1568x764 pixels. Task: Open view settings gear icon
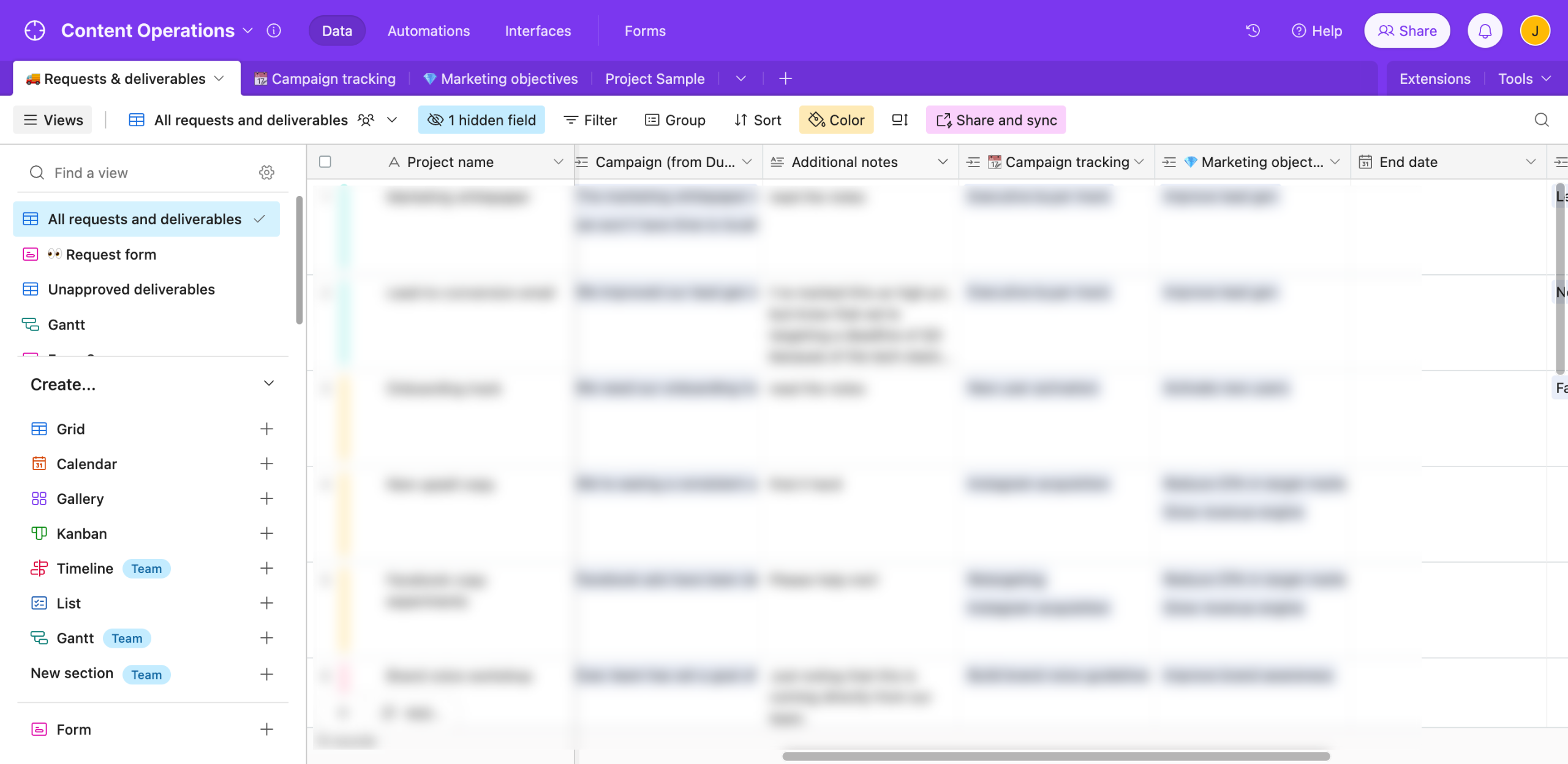click(266, 173)
